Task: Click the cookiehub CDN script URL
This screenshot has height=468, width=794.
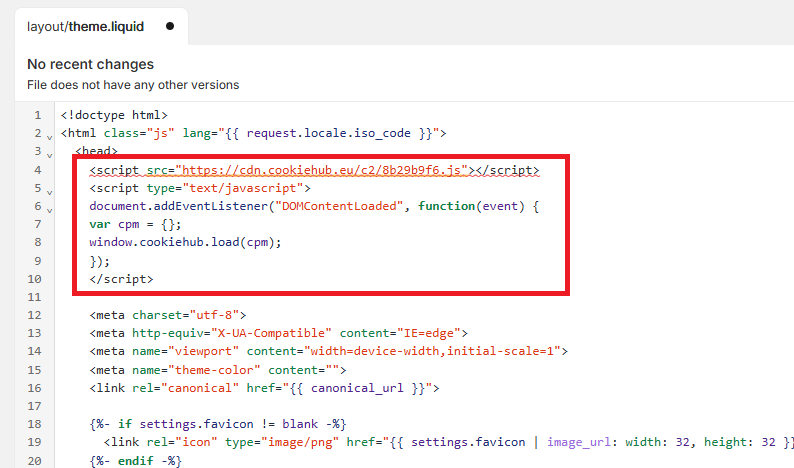Action: [322, 170]
